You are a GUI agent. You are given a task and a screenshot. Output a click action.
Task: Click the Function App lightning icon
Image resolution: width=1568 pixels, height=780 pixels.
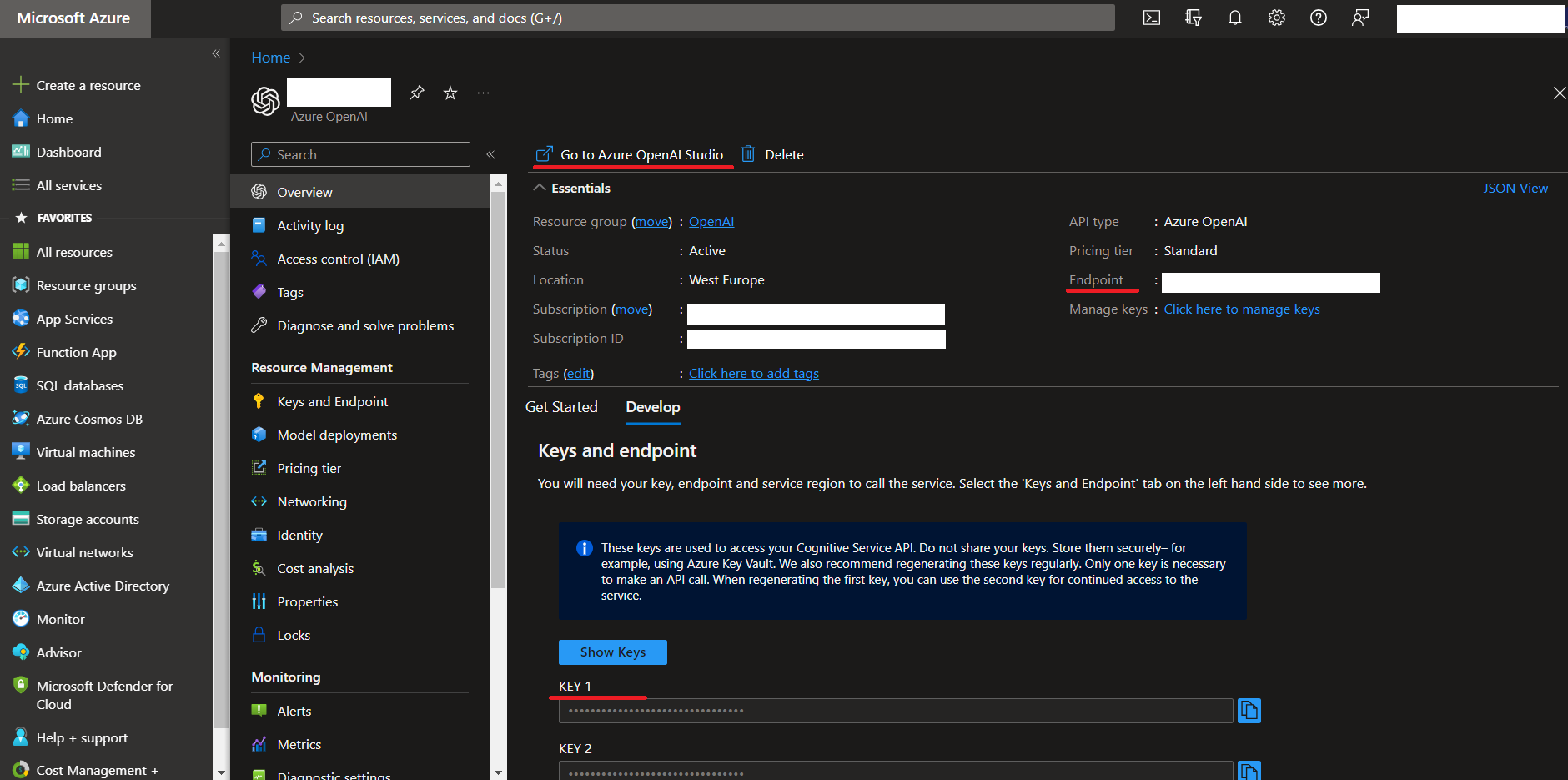tap(21, 352)
